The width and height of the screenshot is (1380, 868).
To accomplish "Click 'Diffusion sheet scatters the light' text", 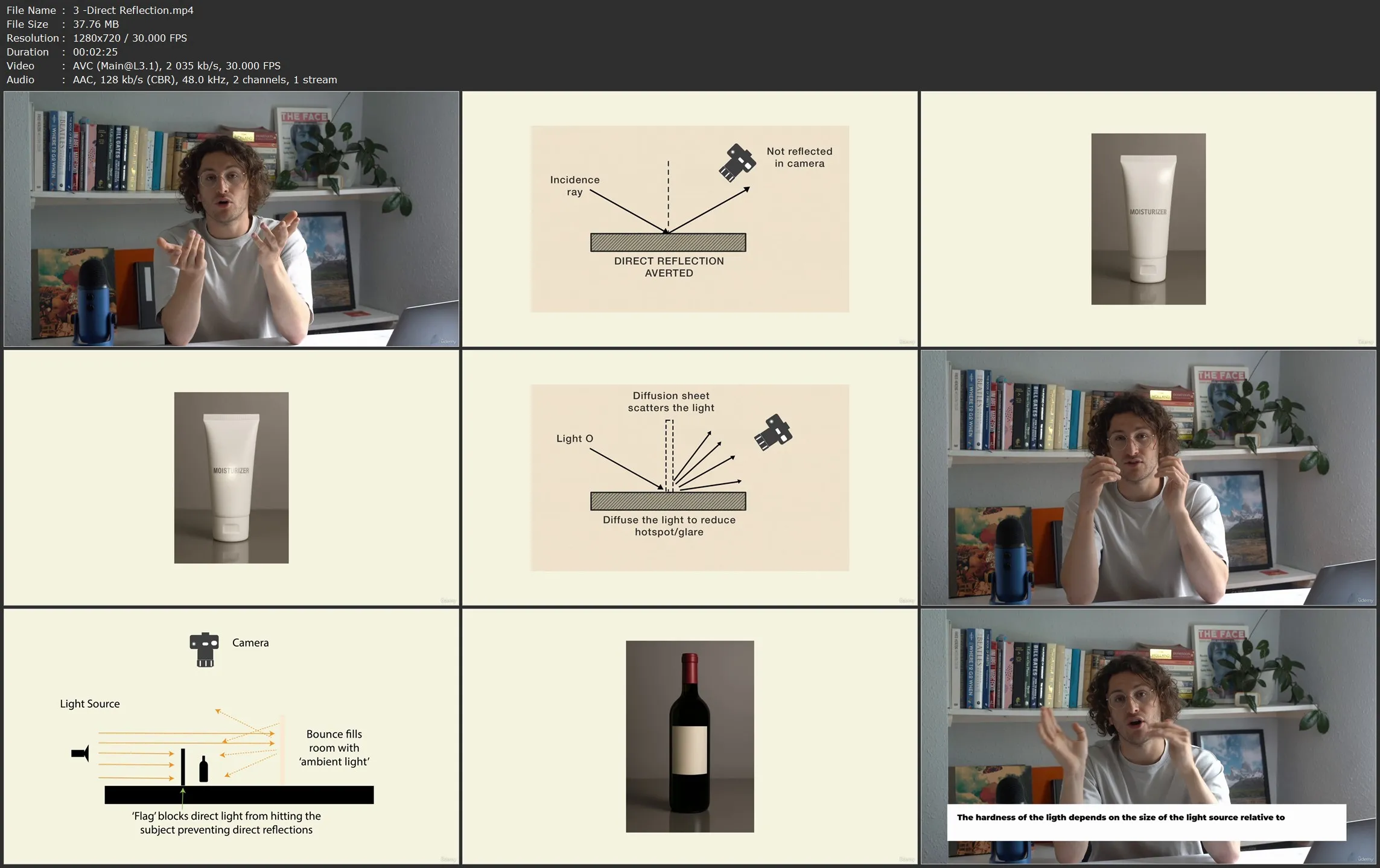I will (671, 402).
